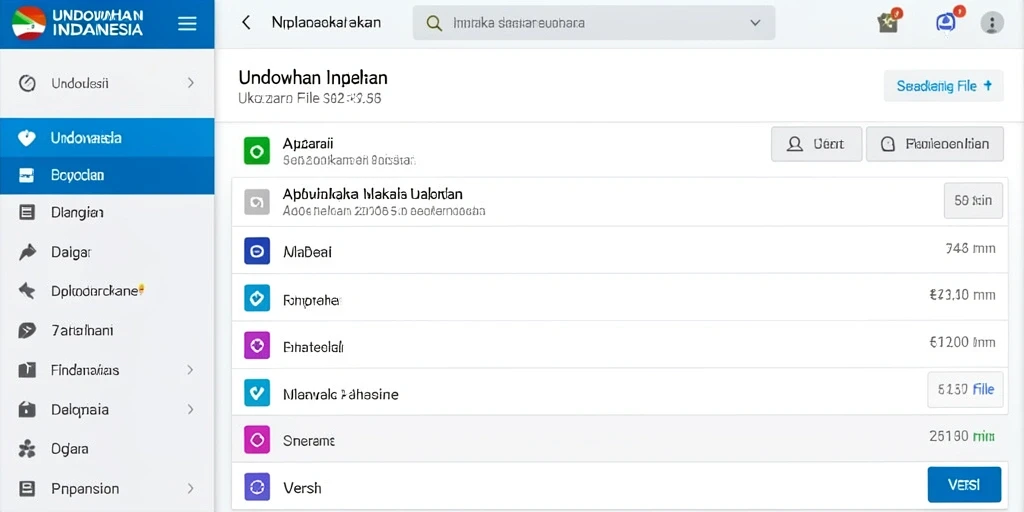
Task: Click the magenta Snerame icon
Action: point(257,440)
